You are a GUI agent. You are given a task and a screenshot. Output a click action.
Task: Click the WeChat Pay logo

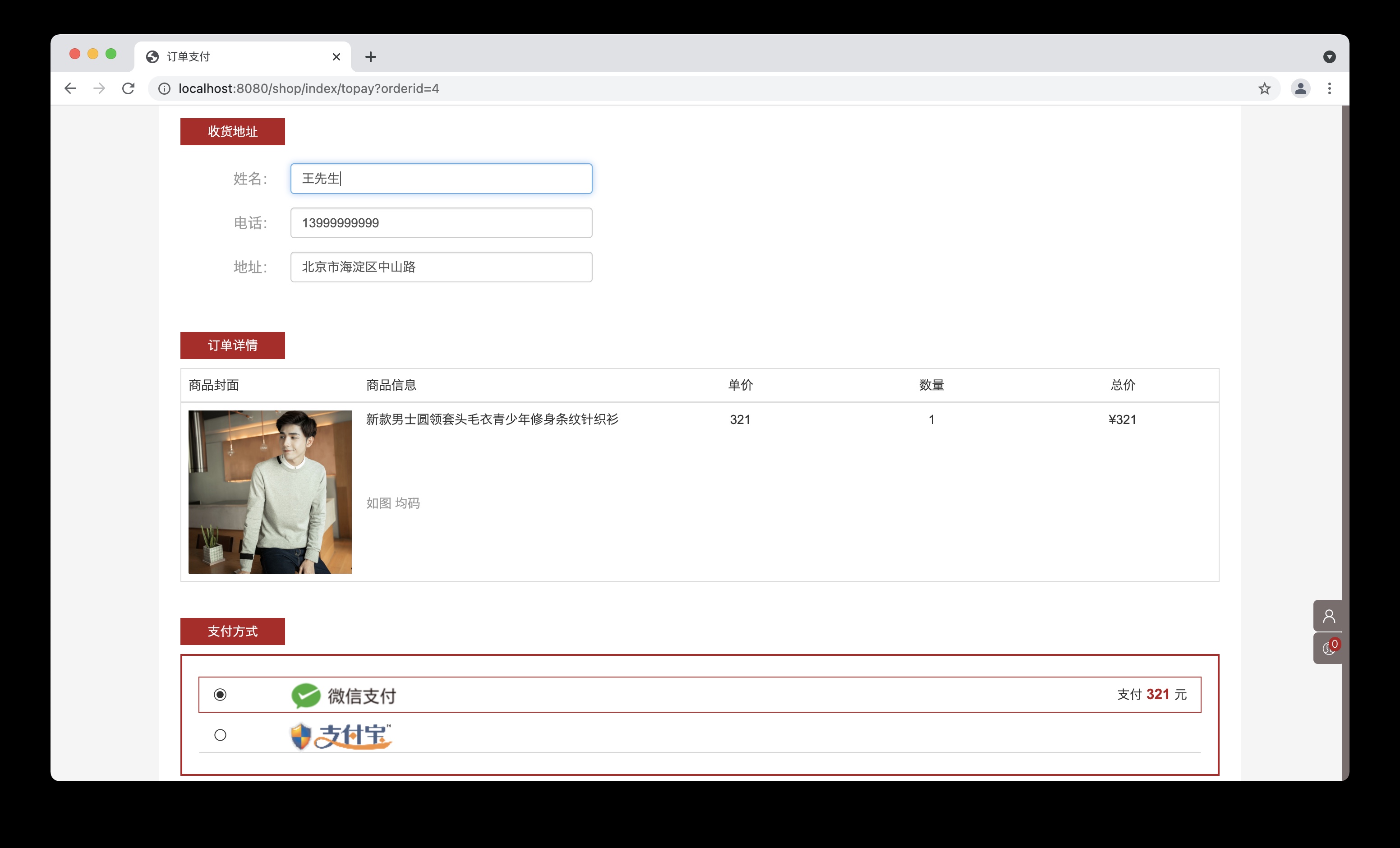(343, 695)
